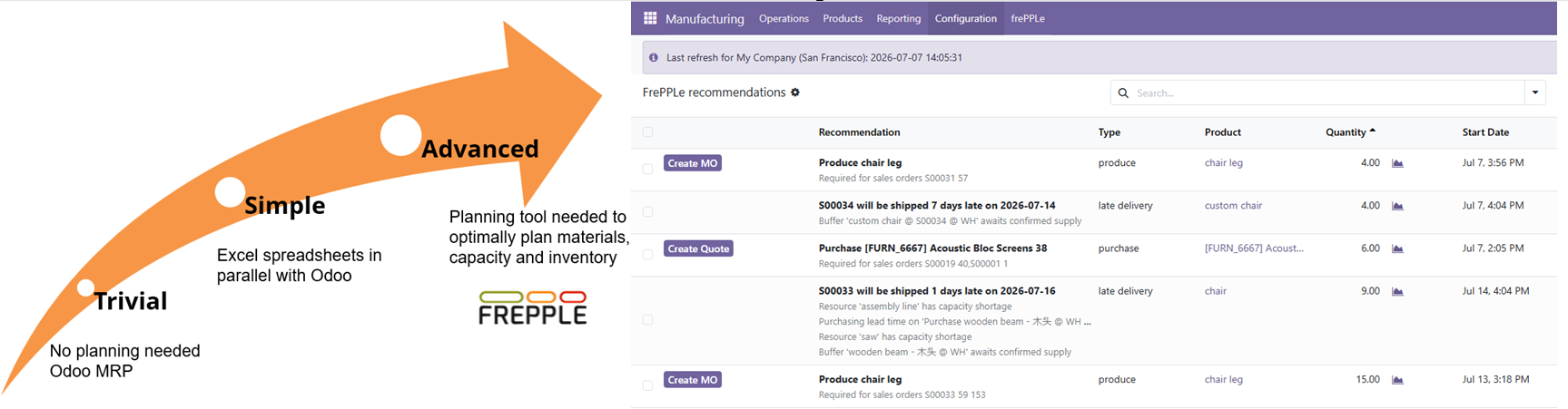
Task: Toggle the select-all checkbox in table header
Action: pos(647,132)
